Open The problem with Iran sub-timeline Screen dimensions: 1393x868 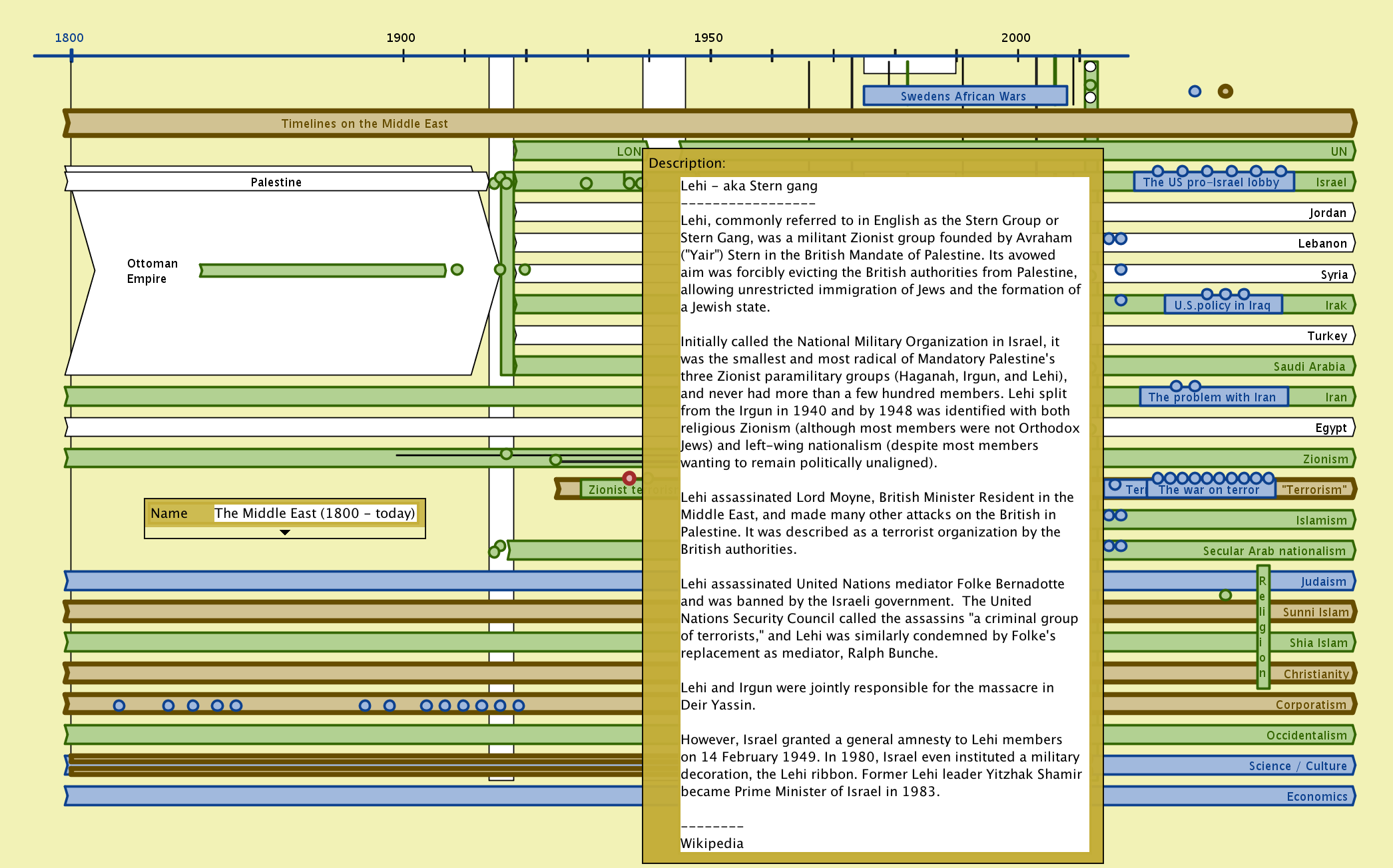1212,397
